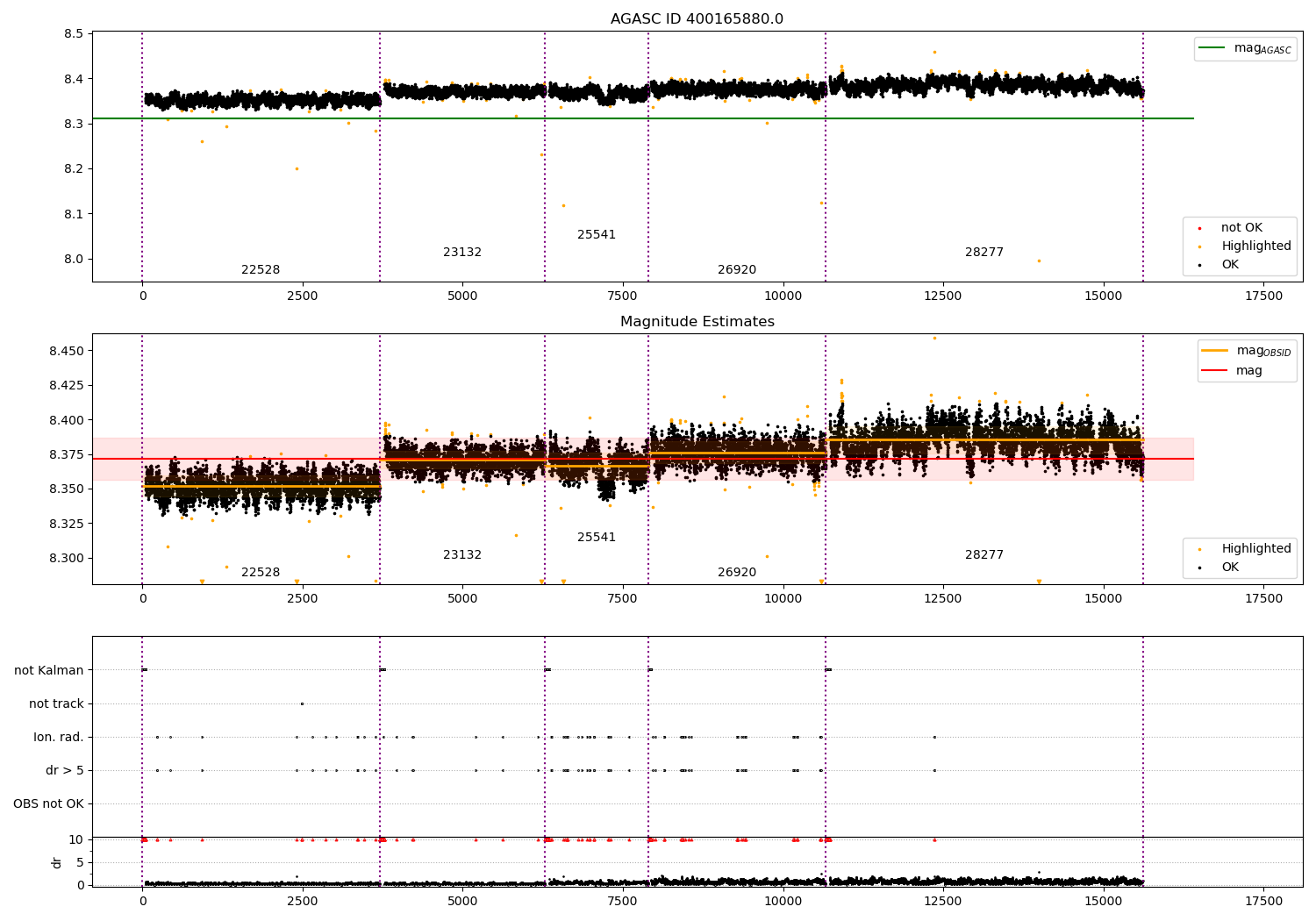Viewport: 1316px width, 921px height.
Task: Click label 28277 in Magnitude Estimates plot
Action: [984, 555]
